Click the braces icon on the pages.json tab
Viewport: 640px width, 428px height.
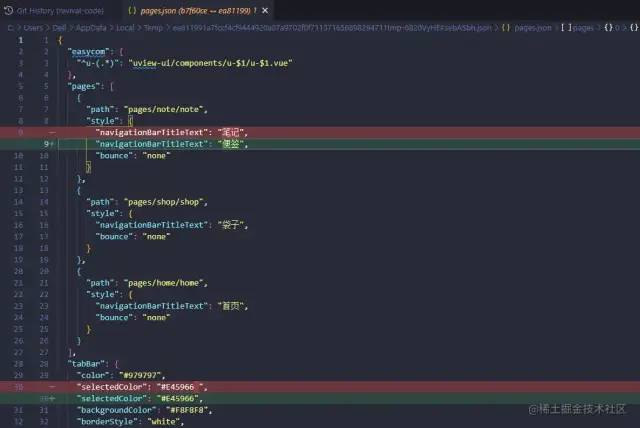131,9
